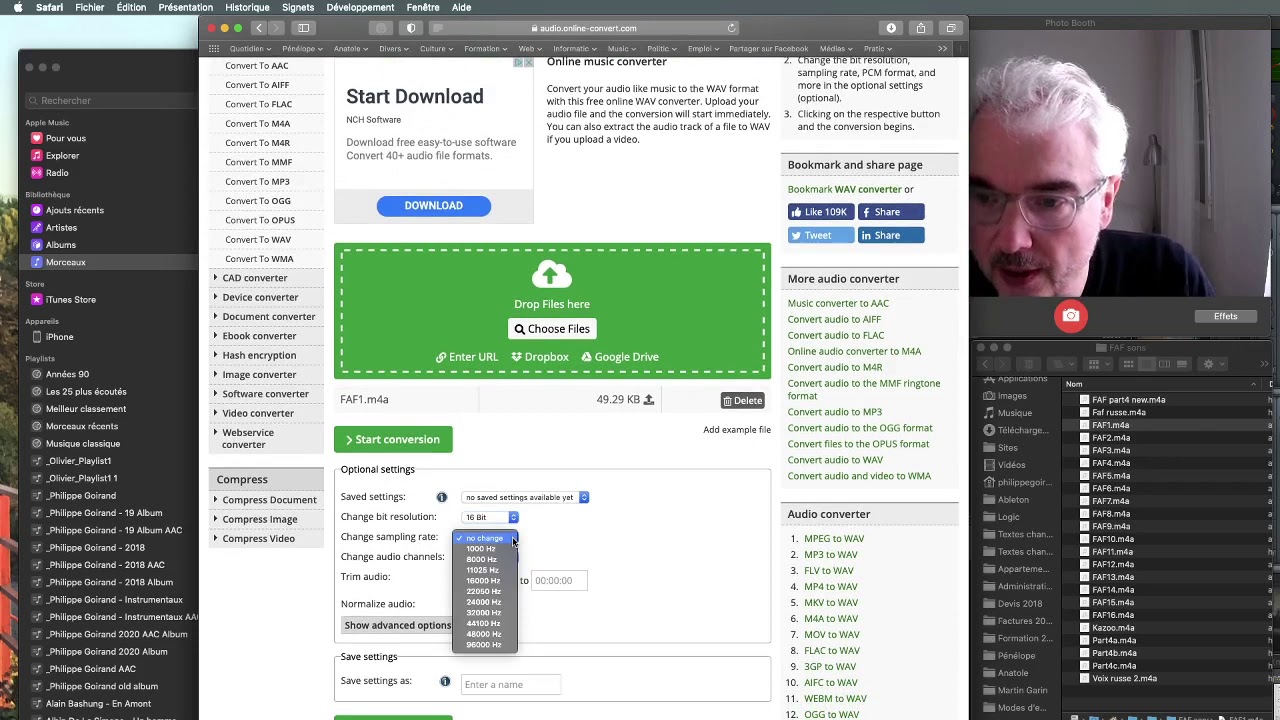Open the Music bookmarks folder
Image resolution: width=1280 pixels, height=720 pixels.
click(x=620, y=48)
